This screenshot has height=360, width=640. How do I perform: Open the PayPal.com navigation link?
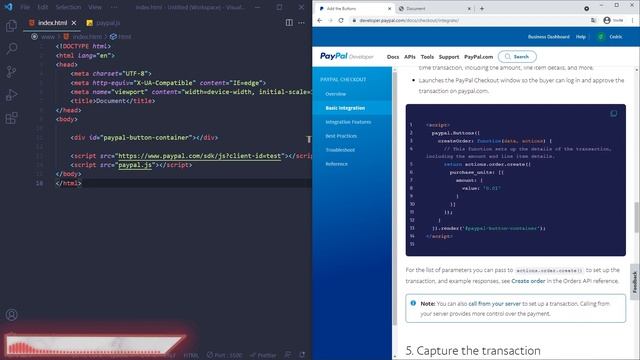478,57
